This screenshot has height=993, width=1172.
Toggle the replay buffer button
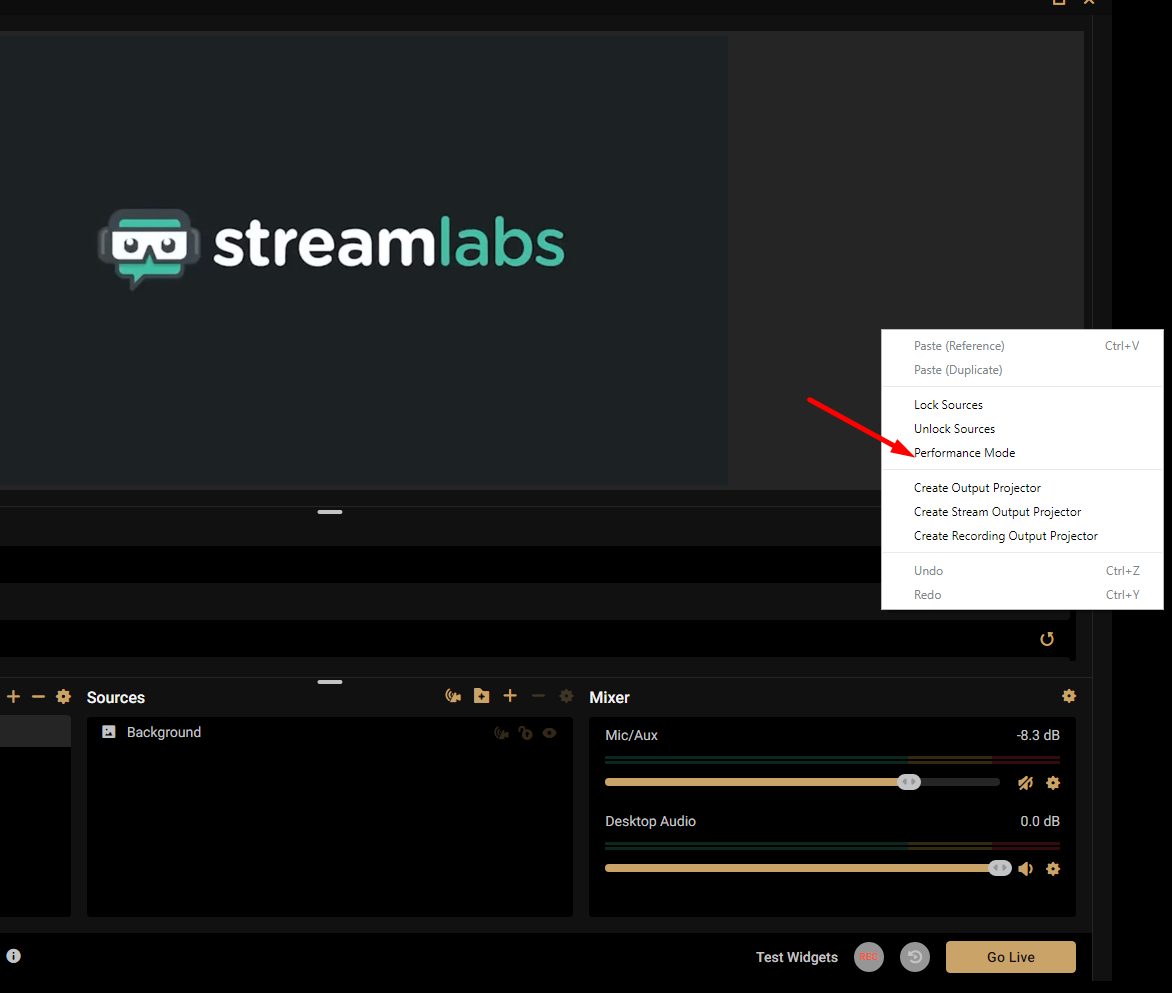click(915, 956)
